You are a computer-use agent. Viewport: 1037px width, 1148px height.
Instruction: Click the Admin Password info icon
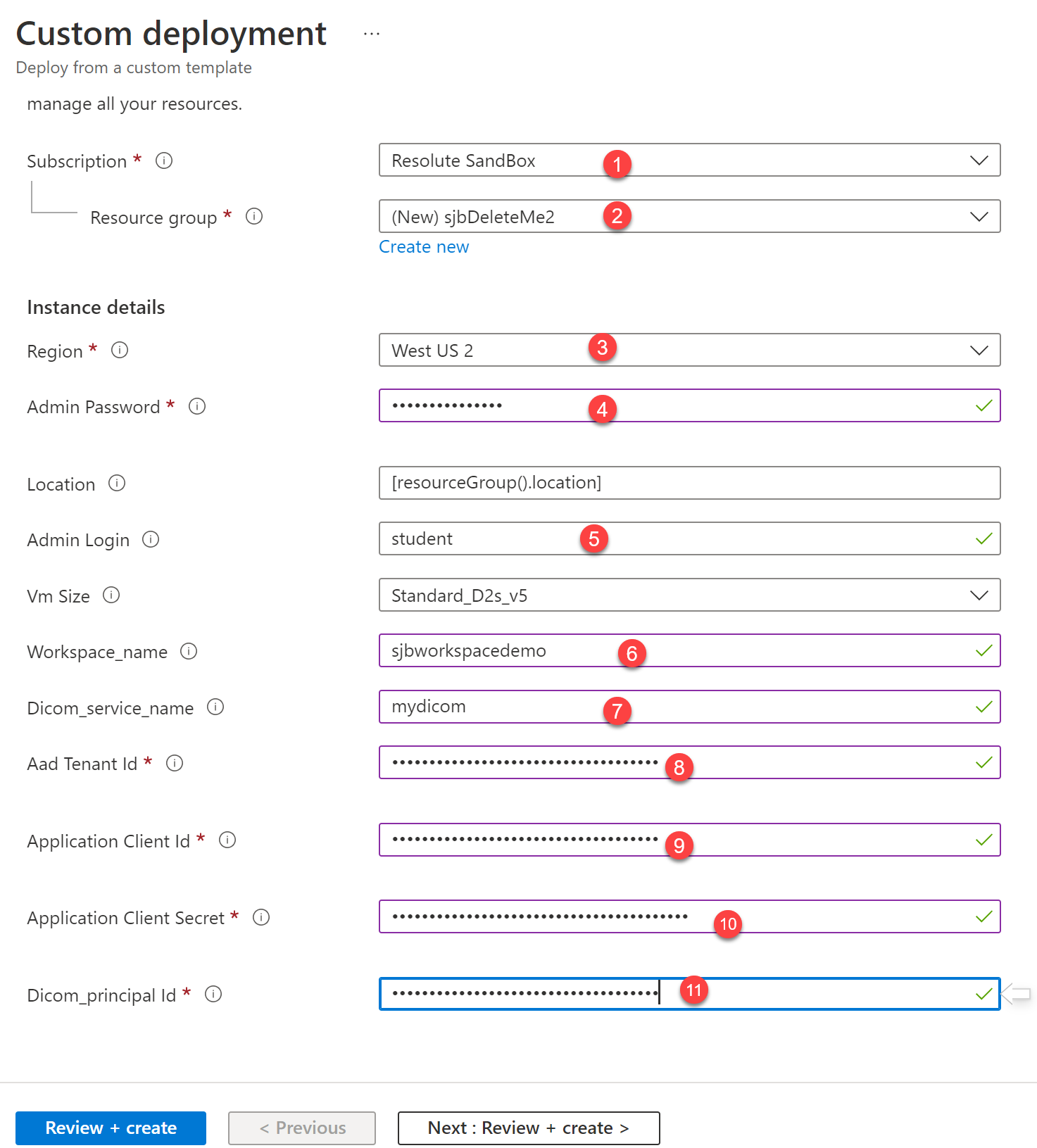click(197, 406)
